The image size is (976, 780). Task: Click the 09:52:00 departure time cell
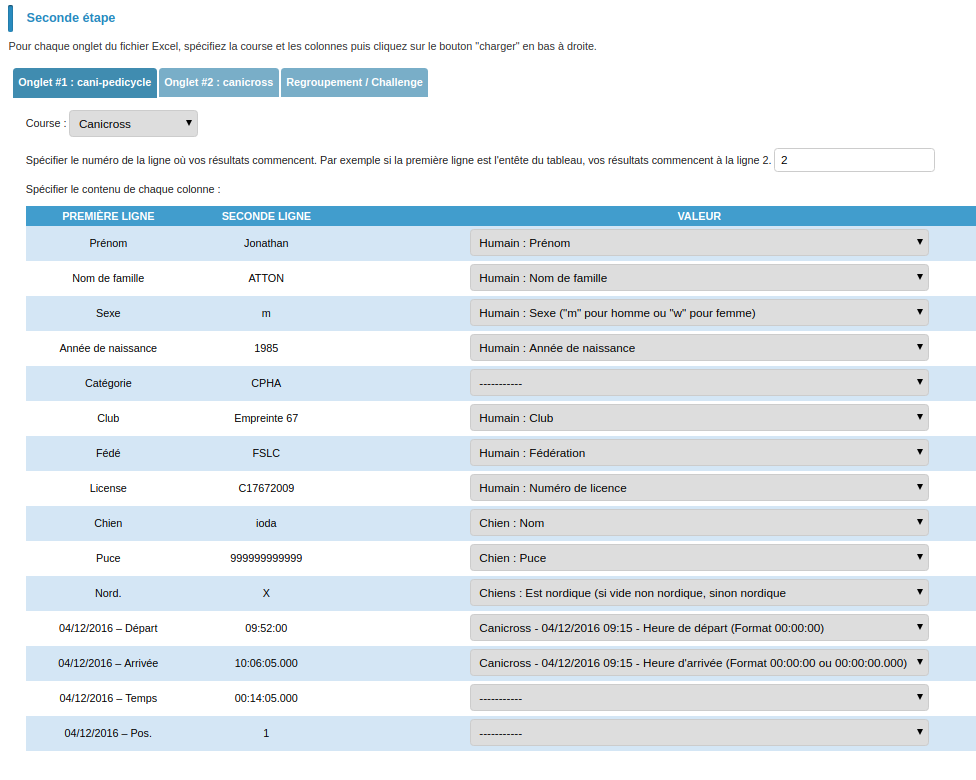(266, 628)
